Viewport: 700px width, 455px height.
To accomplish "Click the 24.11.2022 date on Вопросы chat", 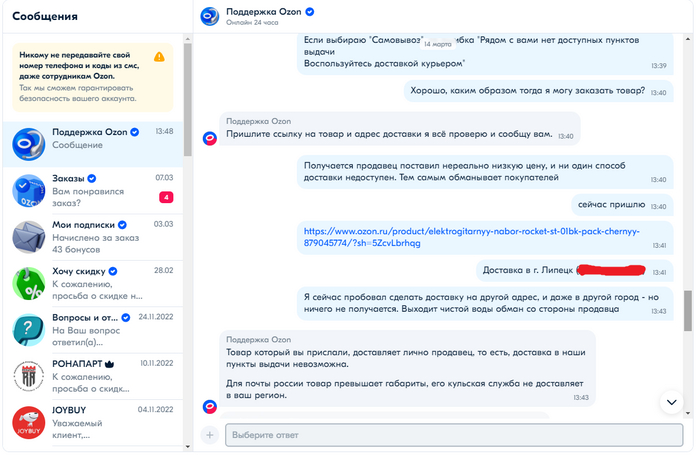I will click(156, 317).
